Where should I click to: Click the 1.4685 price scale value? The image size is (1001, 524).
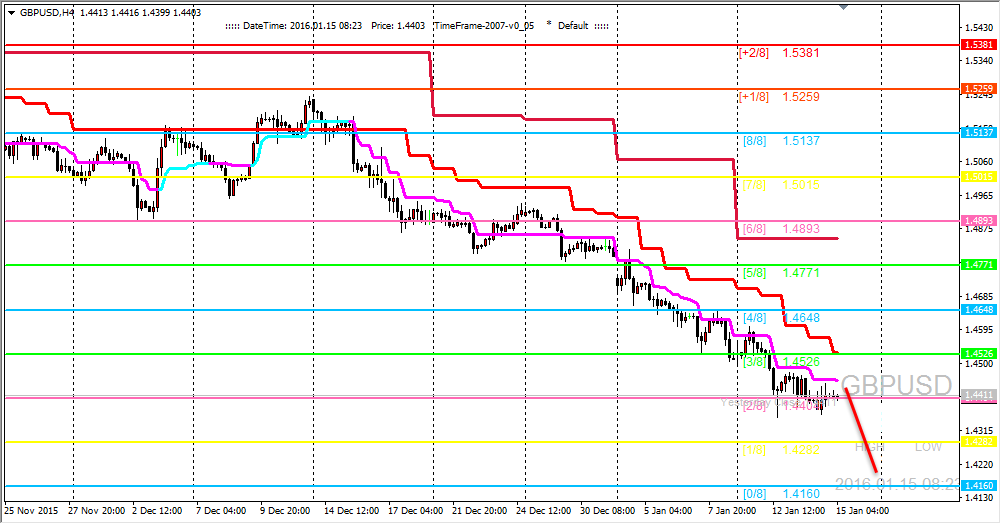[979, 297]
